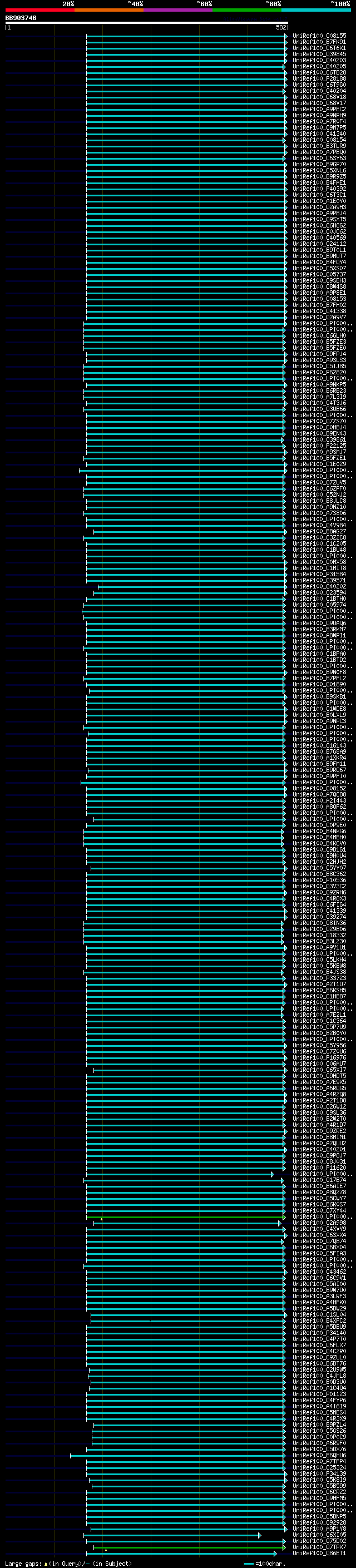Image resolution: width=356 pixels, height=1568 pixels.
Task: Open hit UniRef100_Q40203
Action: (319, 61)
